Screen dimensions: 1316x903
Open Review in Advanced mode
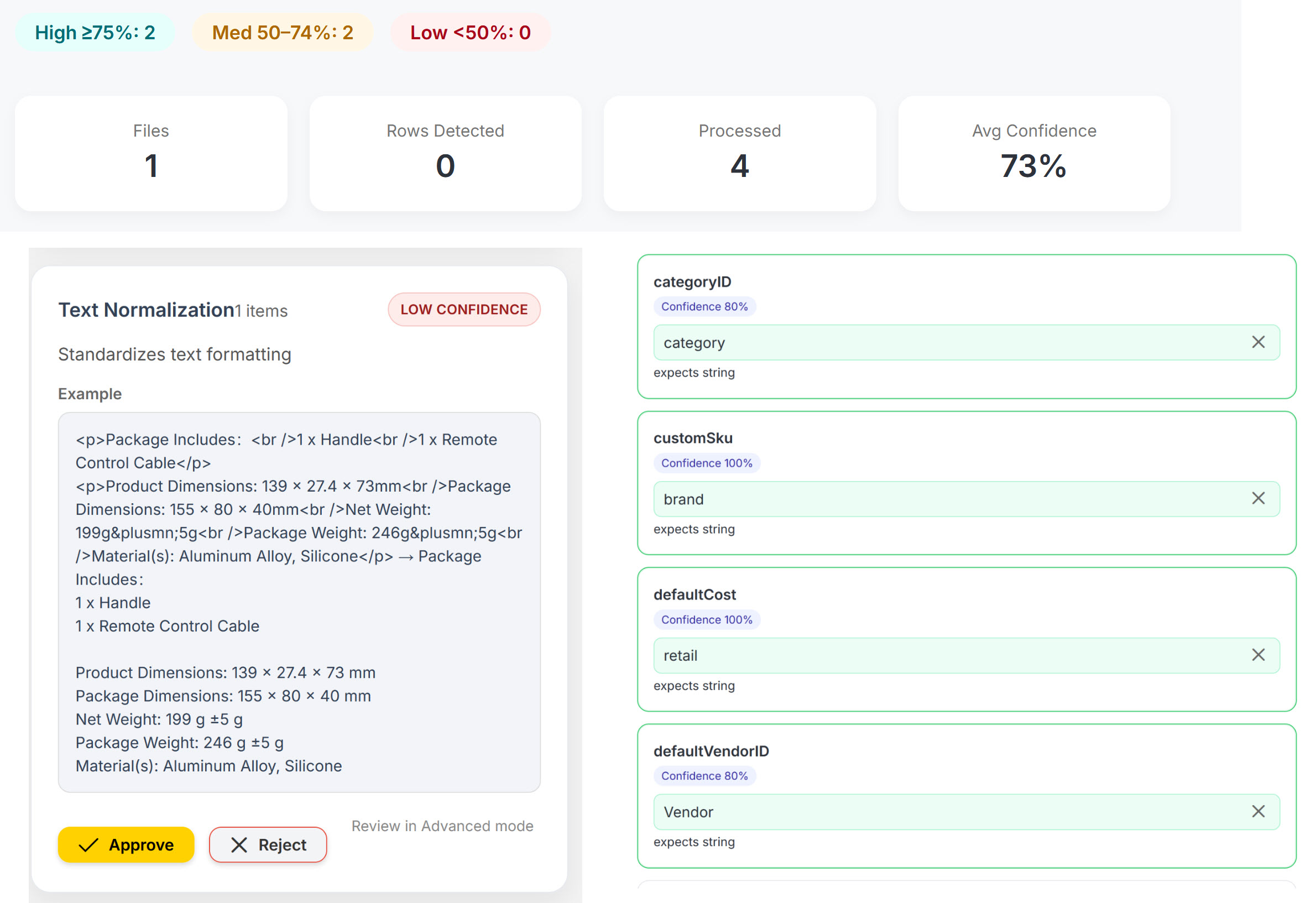point(442,826)
